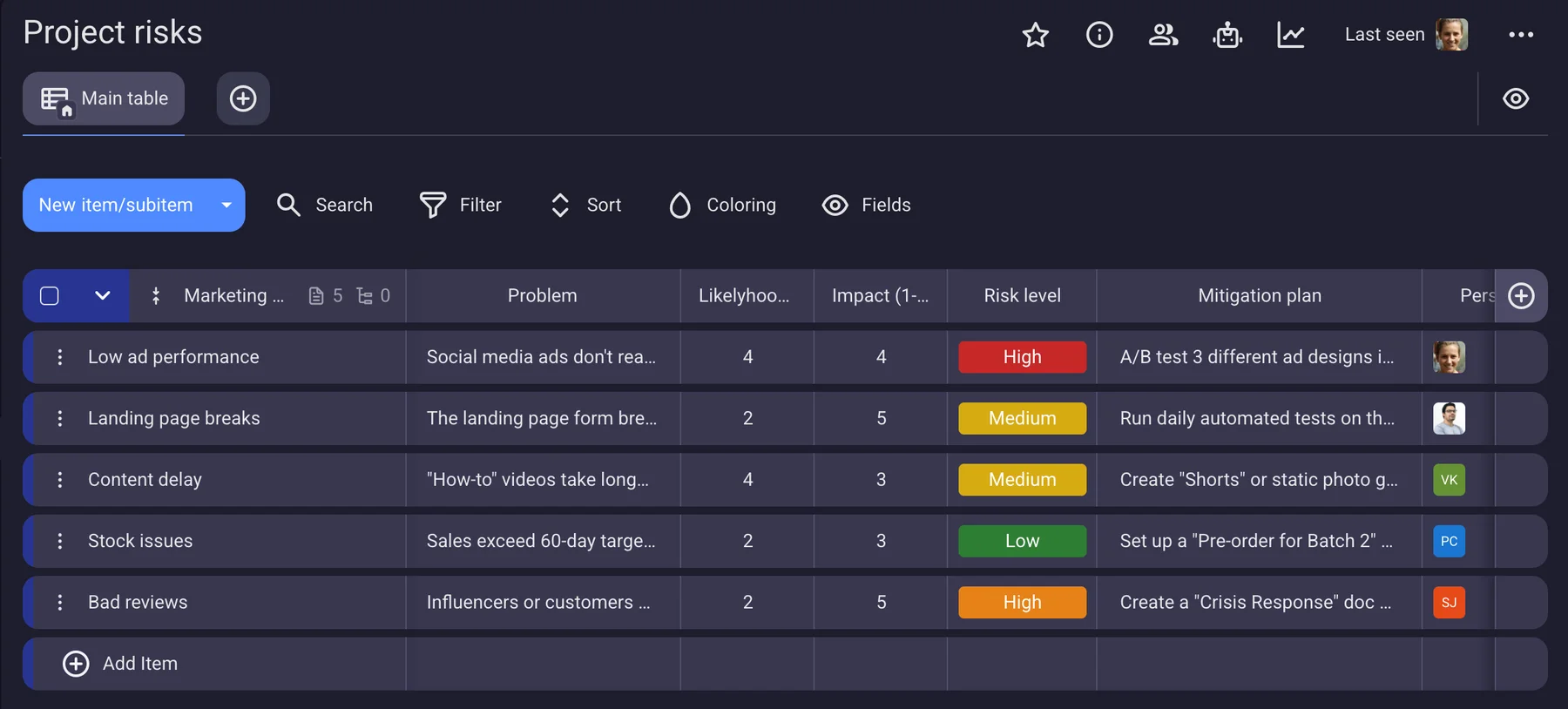1568x709 pixels.
Task: Open the three-dot more options menu
Action: tap(1521, 35)
